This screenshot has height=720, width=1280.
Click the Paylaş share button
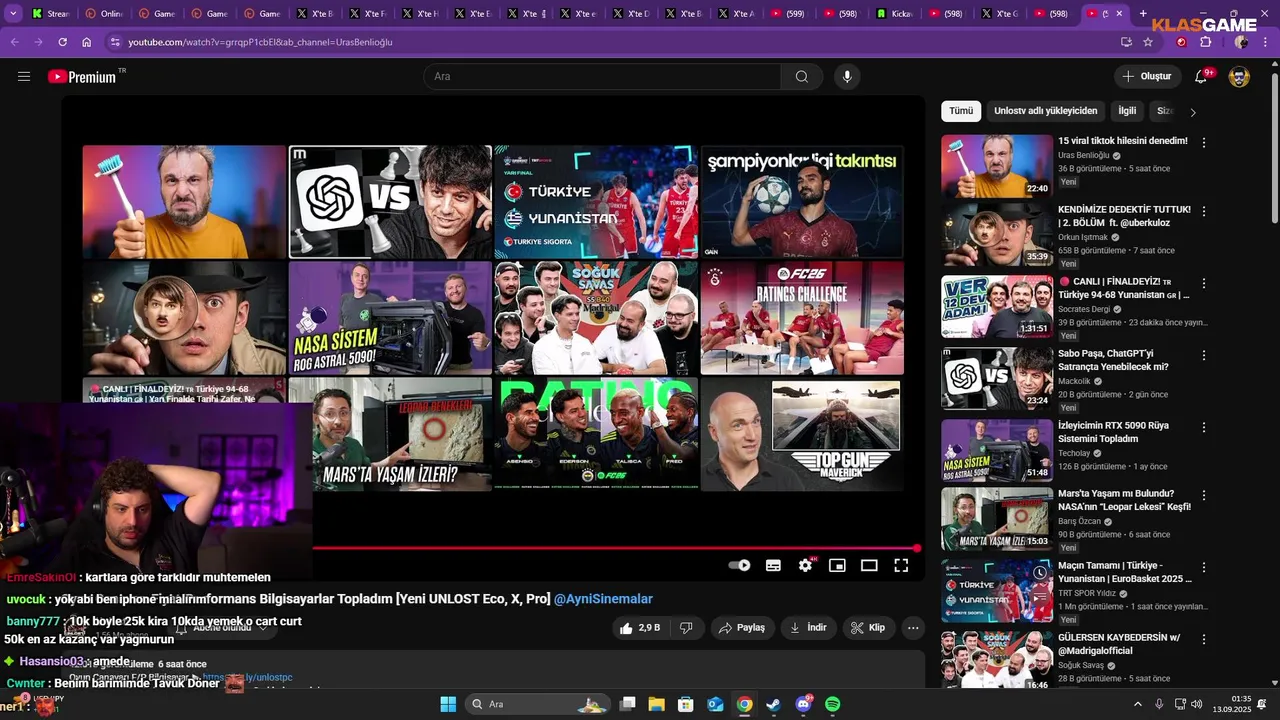pyautogui.click(x=742, y=628)
